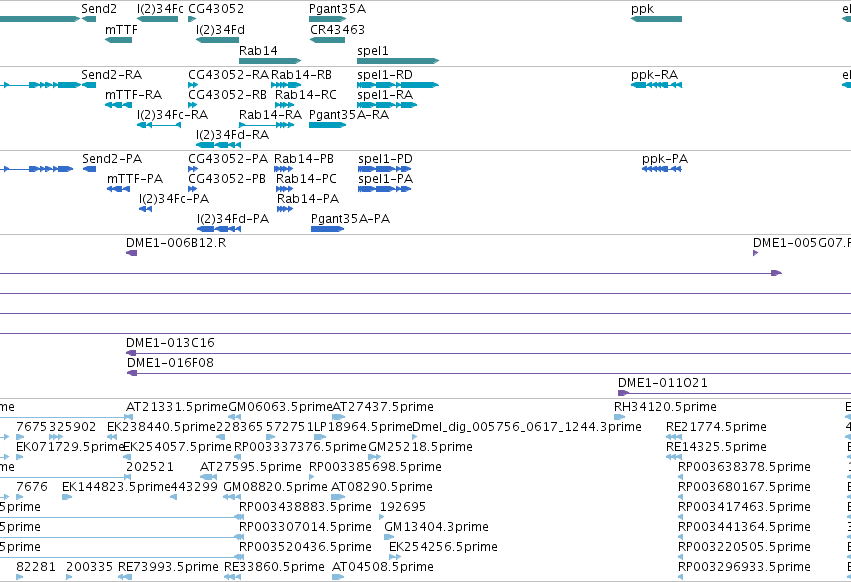The height and width of the screenshot is (582, 851).
Task: Click the Rab14-RB transcript label
Action: click(x=301, y=74)
